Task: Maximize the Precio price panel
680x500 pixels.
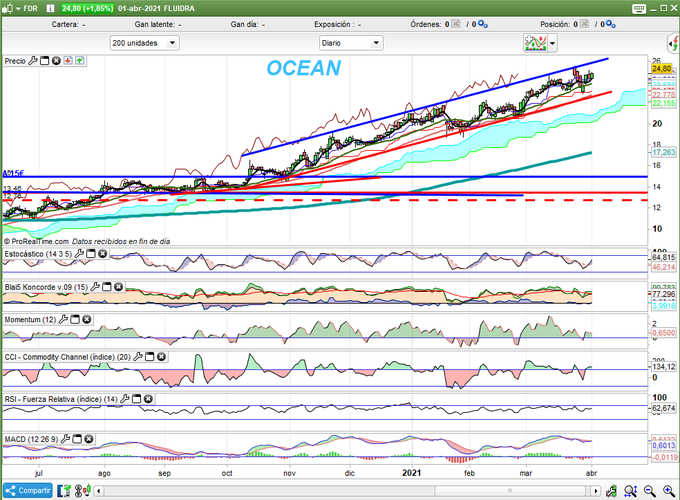Action: coord(44,61)
